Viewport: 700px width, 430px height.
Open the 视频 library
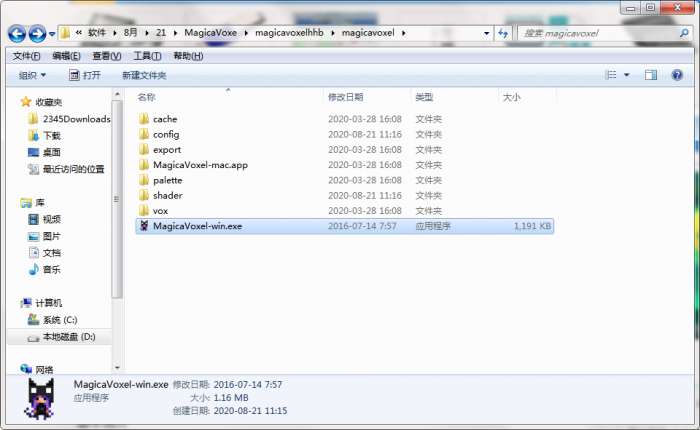tap(52, 219)
